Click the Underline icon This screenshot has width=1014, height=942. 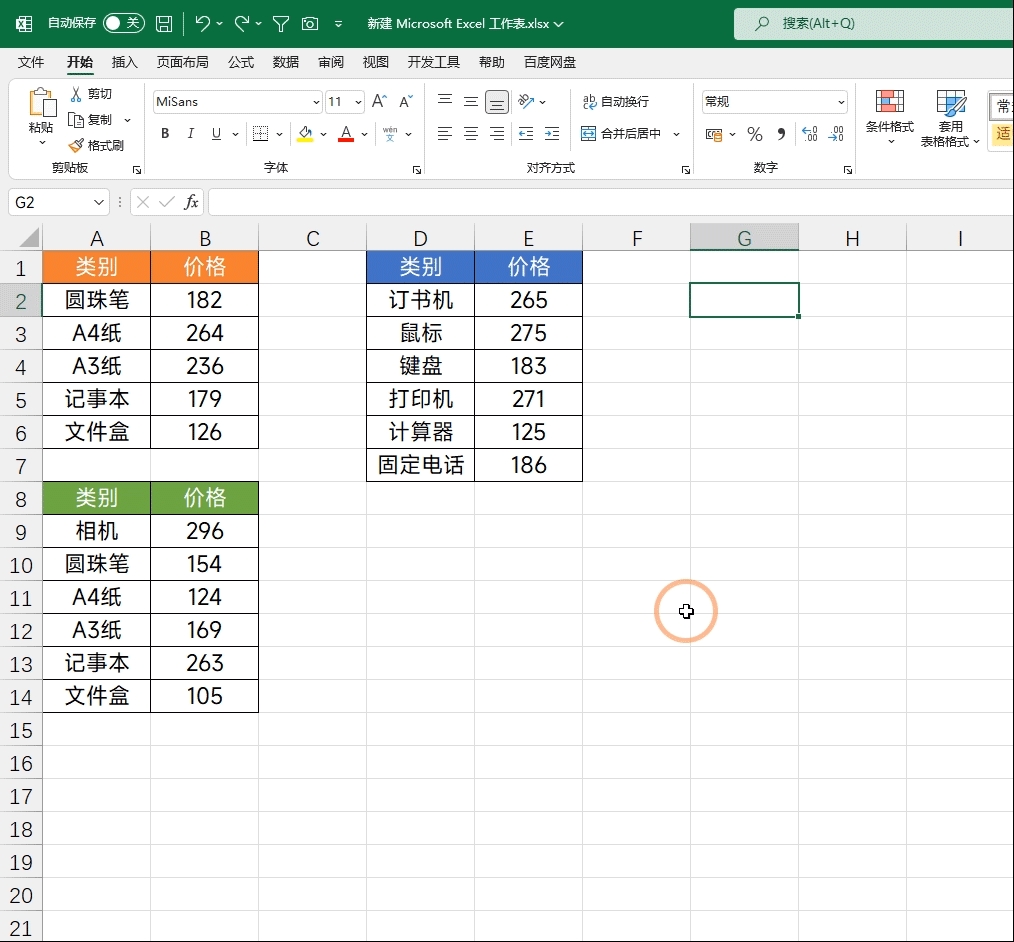pos(216,133)
